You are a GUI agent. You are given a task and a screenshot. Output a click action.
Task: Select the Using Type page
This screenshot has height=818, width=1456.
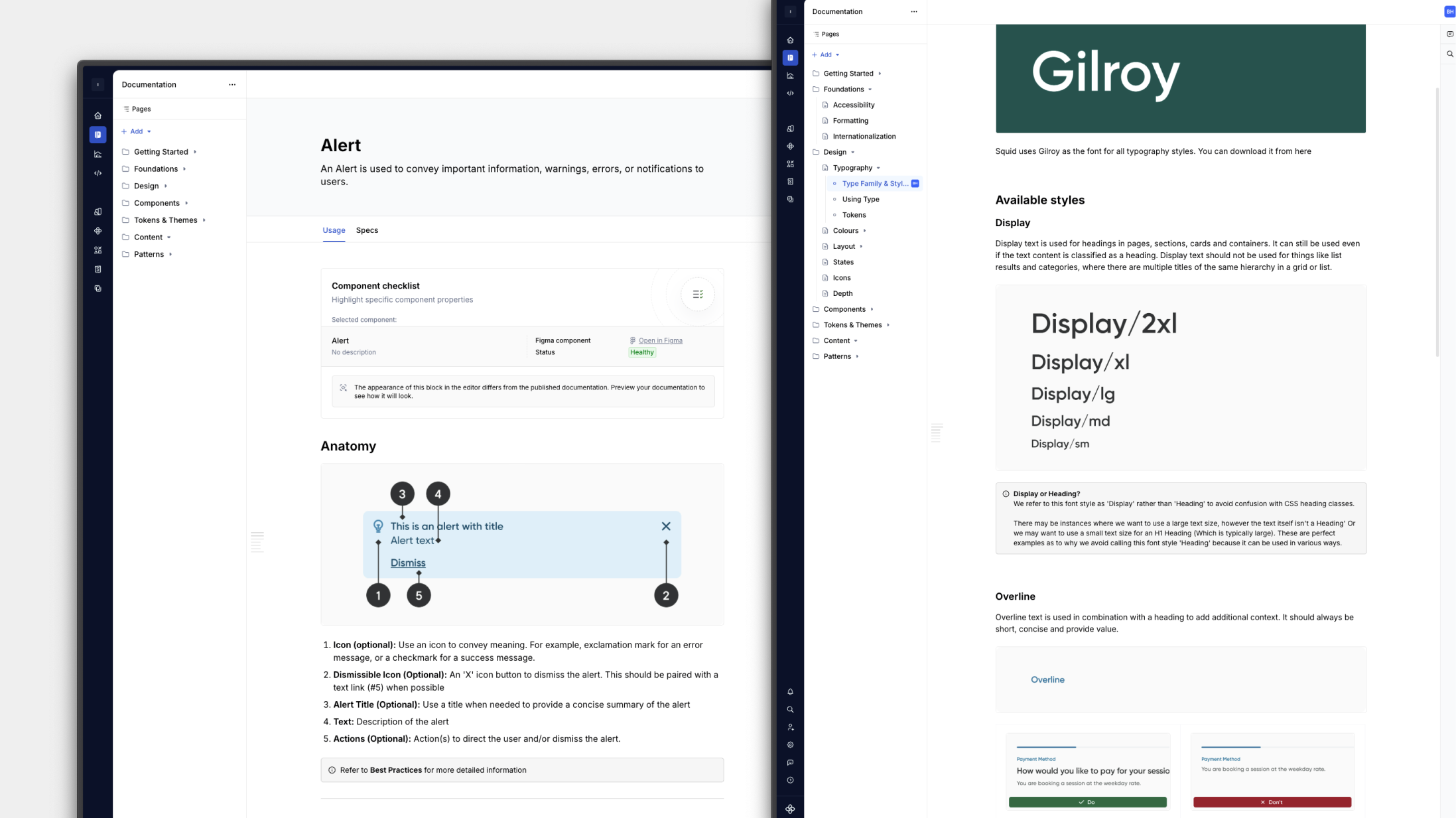click(x=860, y=199)
